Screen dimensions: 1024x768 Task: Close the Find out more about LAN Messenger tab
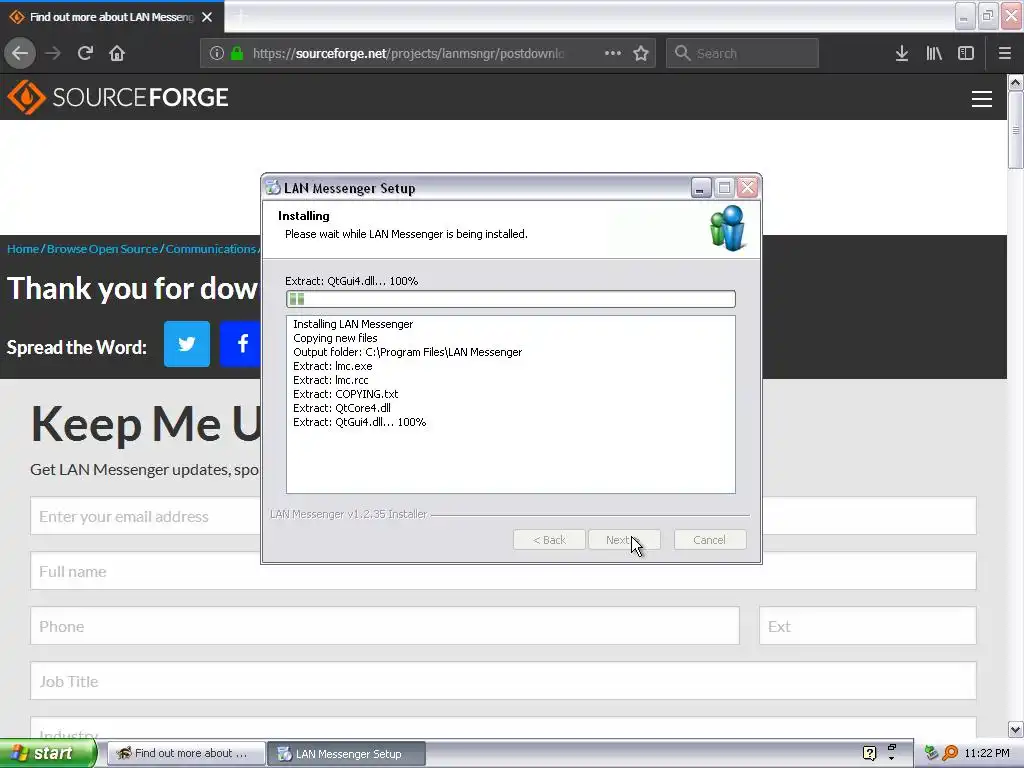(x=207, y=17)
